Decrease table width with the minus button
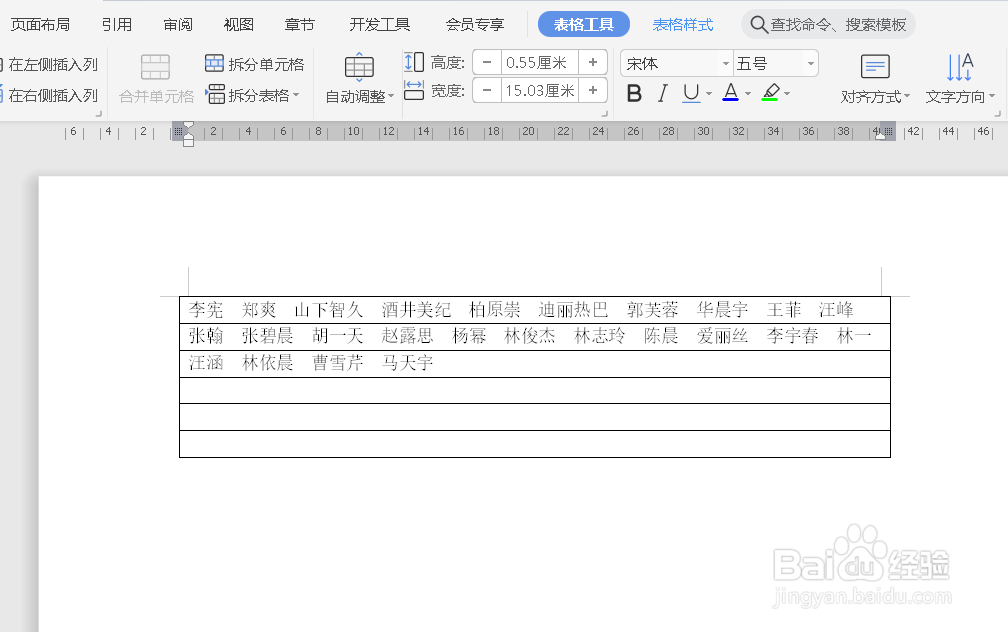 [486, 92]
